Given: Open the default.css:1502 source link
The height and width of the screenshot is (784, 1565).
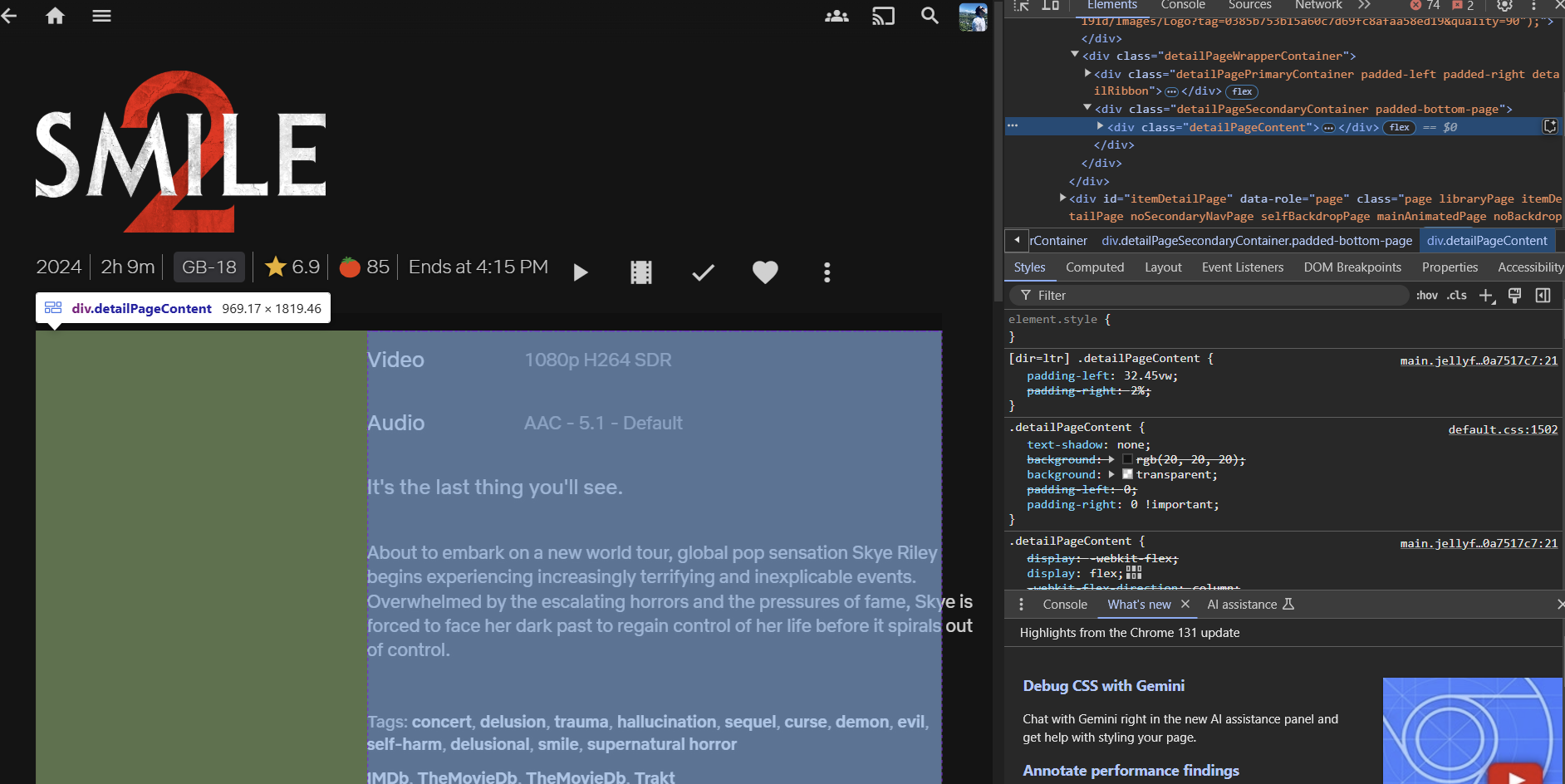Looking at the screenshot, I should pos(1502,429).
